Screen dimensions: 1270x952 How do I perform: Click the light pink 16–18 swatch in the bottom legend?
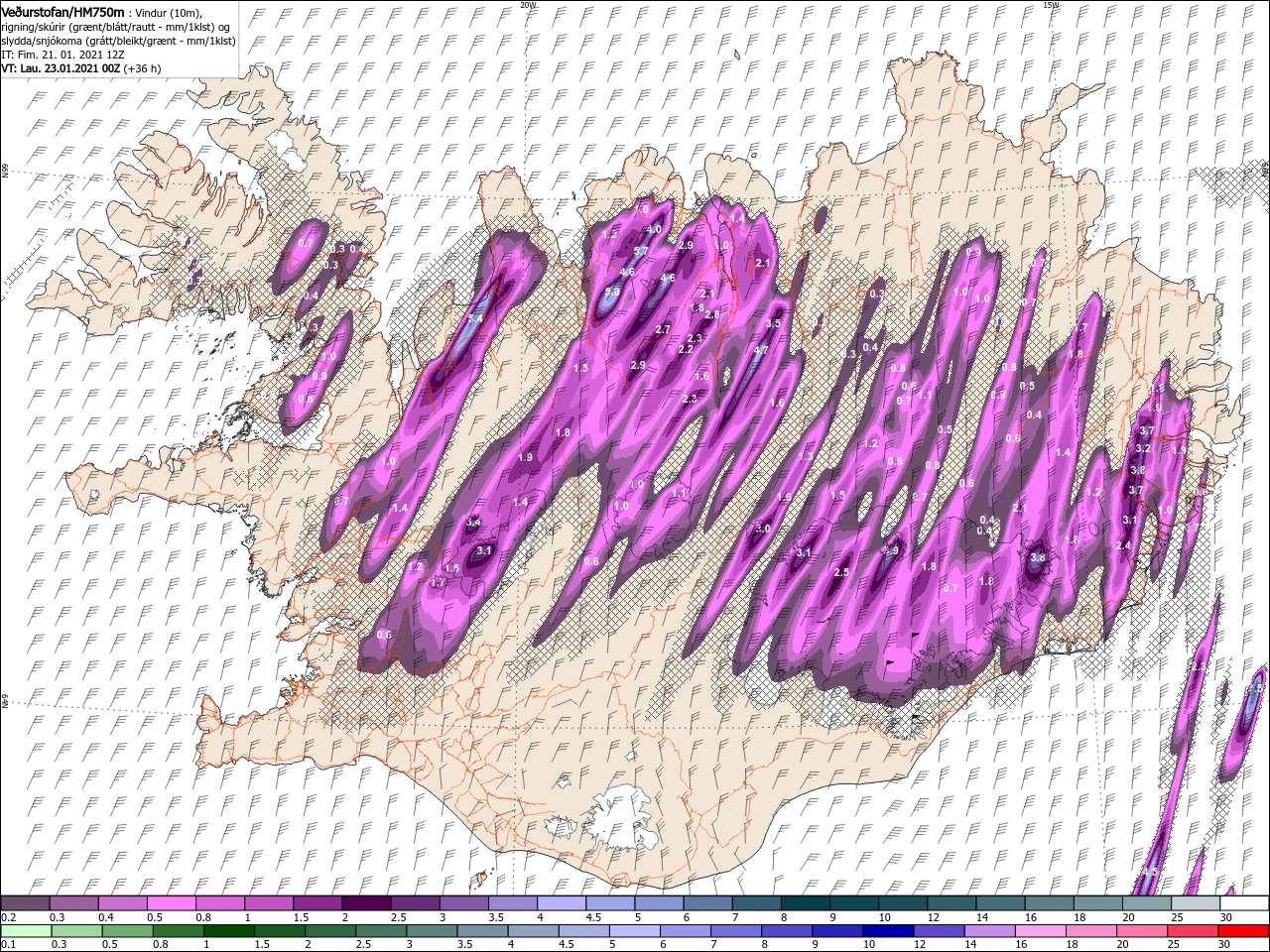tap(1042, 931)
